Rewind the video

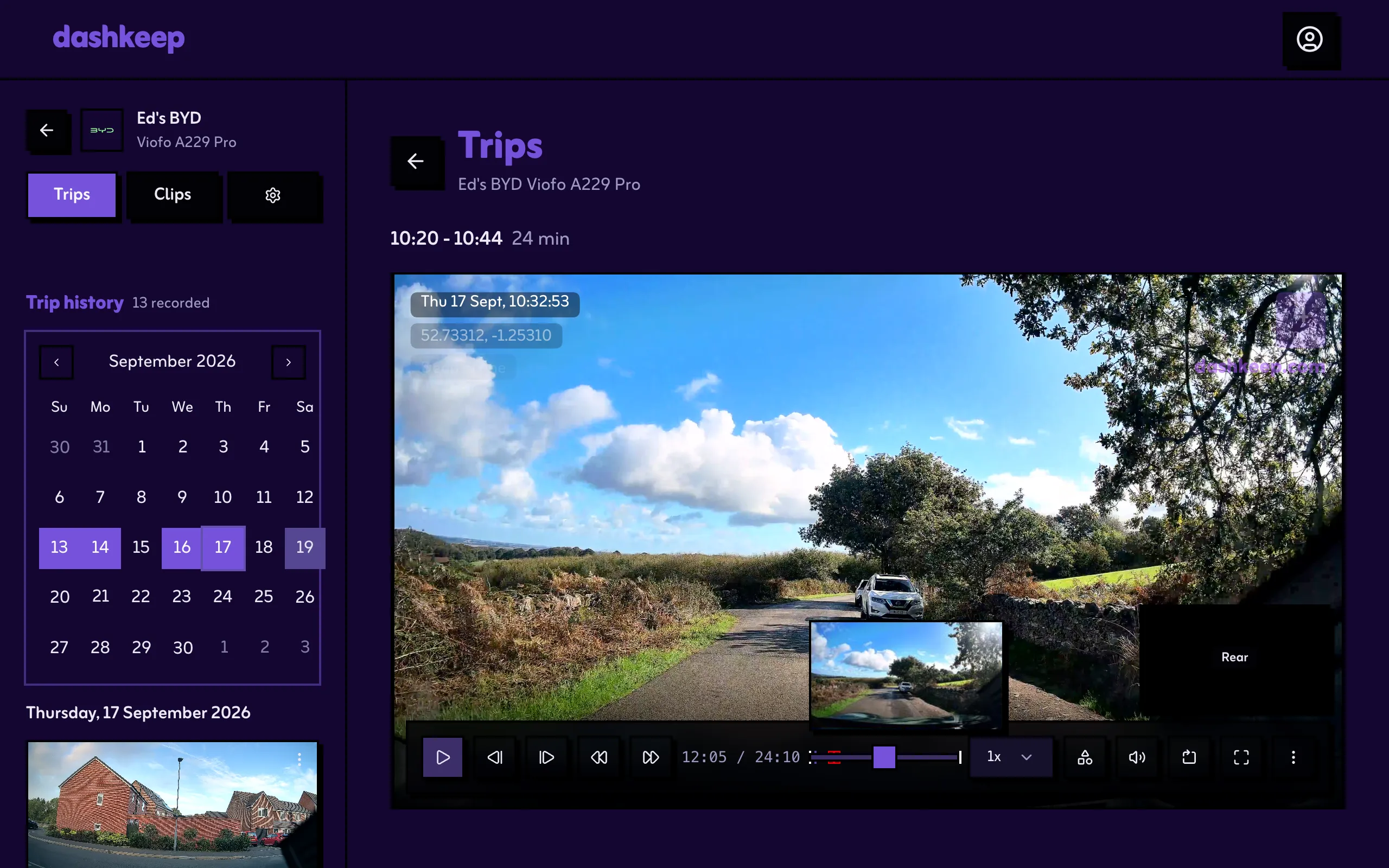click(598, 757)
